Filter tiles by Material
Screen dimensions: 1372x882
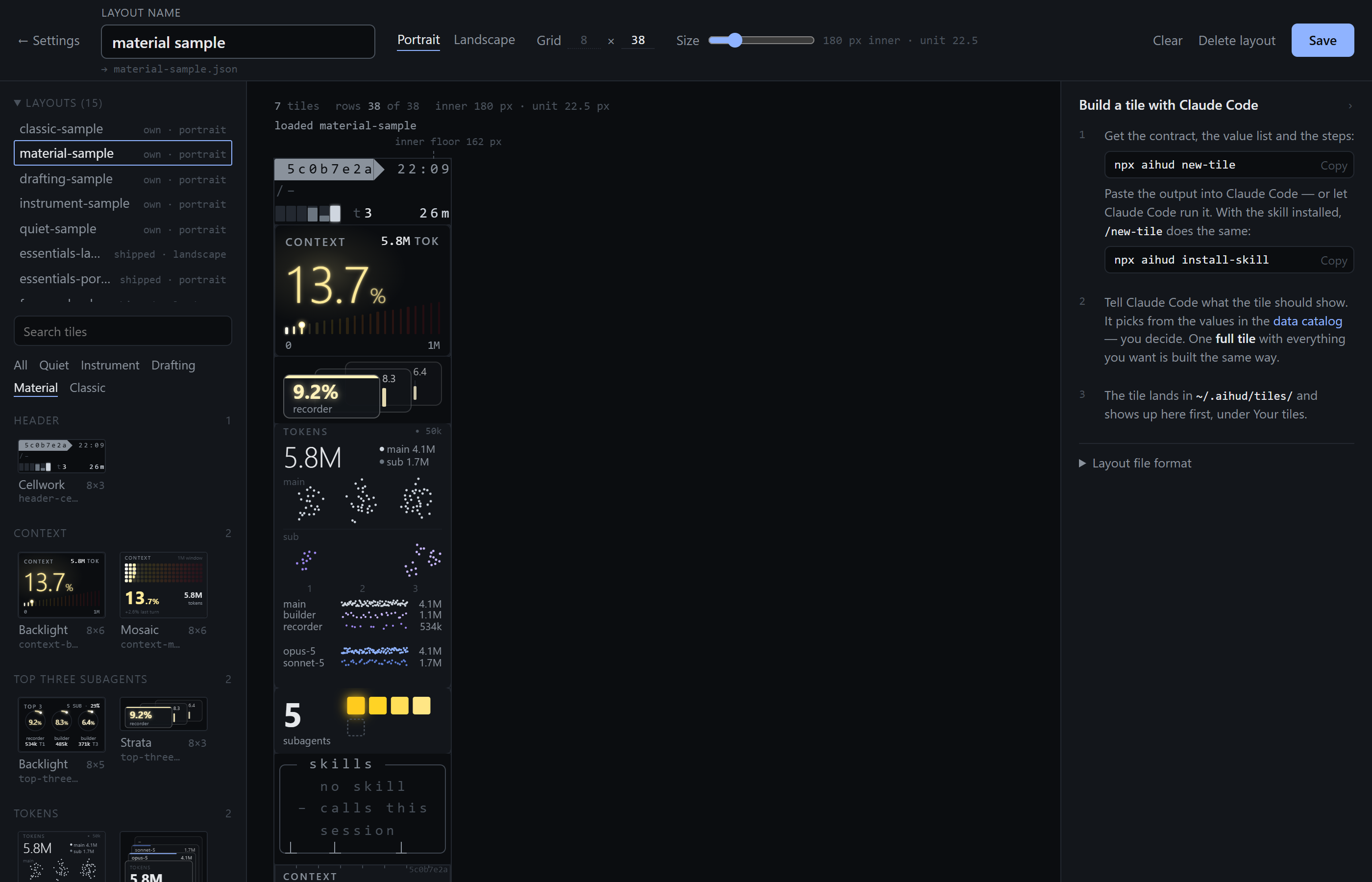(35, 388)
